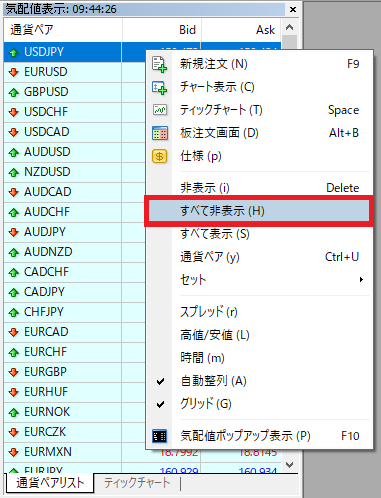Click the green up arrow next to GBPUSD

(x=14, y=92)
